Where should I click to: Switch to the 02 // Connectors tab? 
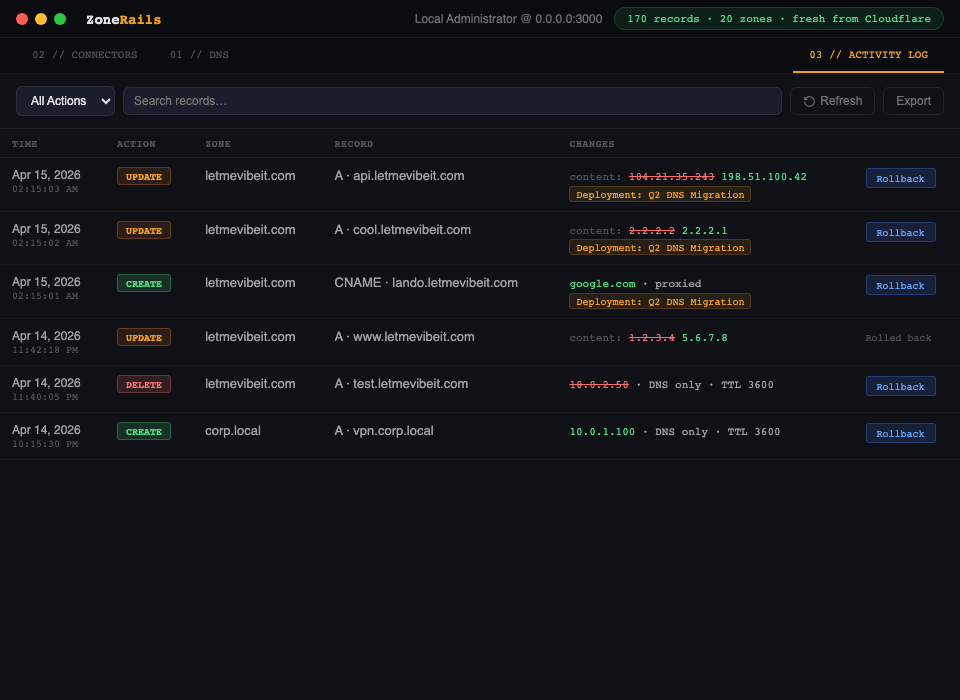(85, 55)
